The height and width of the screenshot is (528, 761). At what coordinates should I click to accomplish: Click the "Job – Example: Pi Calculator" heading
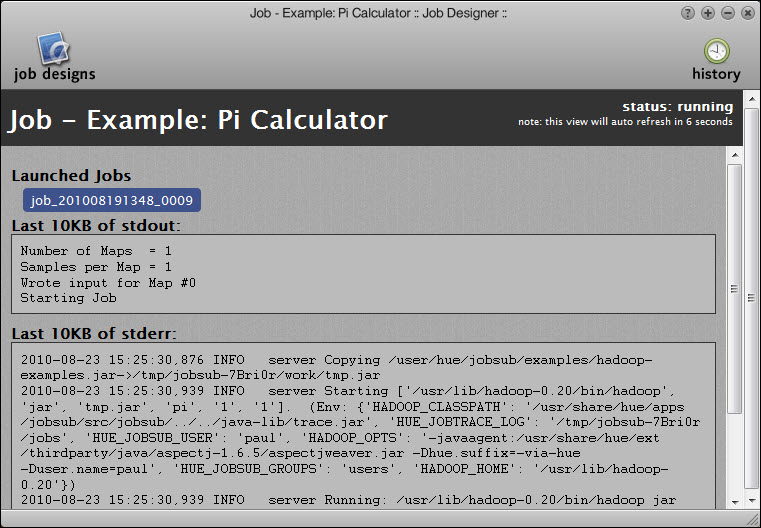pos(198,120)
